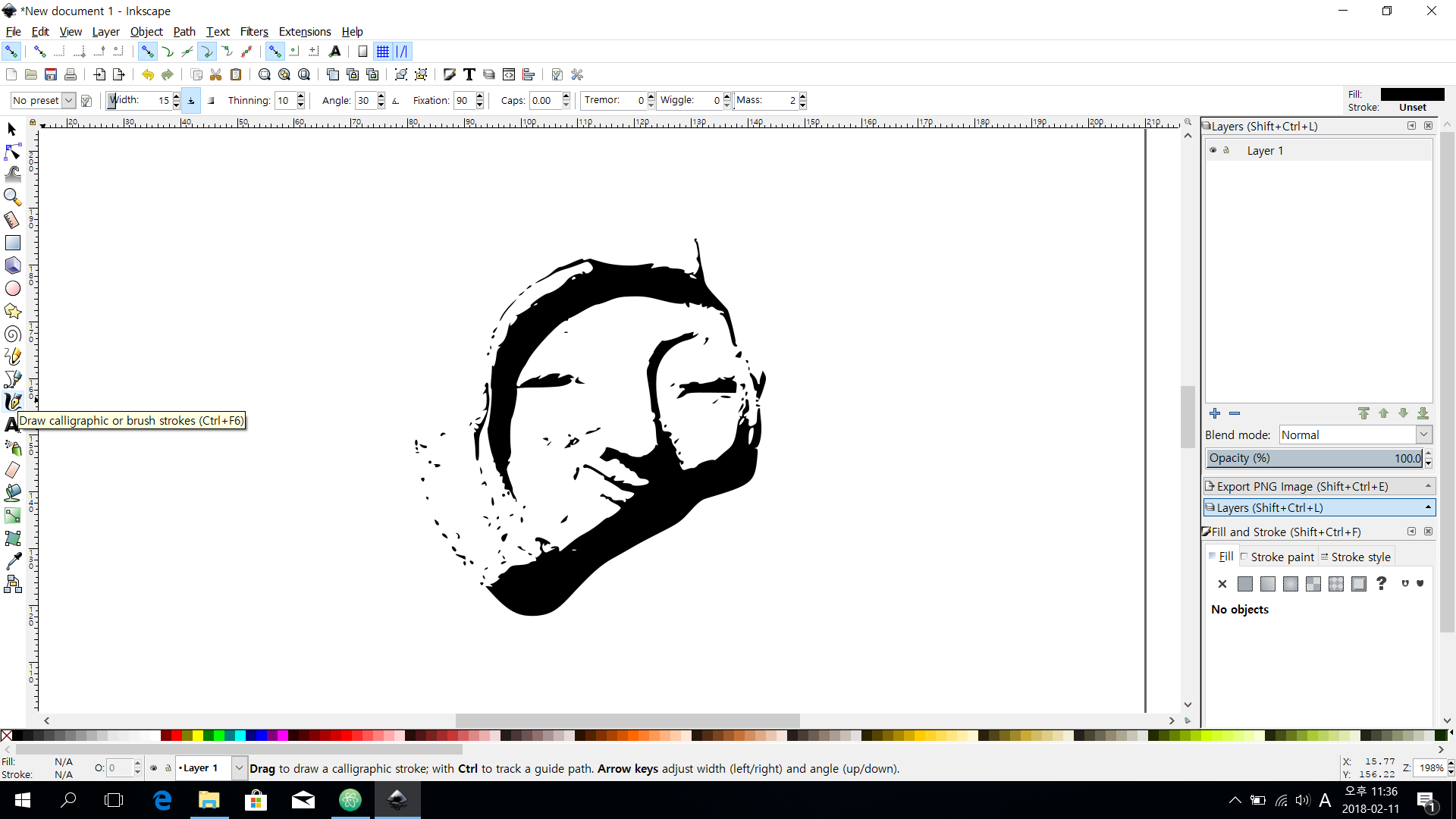The width and height of the screenshot is (1456, 819).
Task: Click the print document icon
Action: [x=71, y=74]
